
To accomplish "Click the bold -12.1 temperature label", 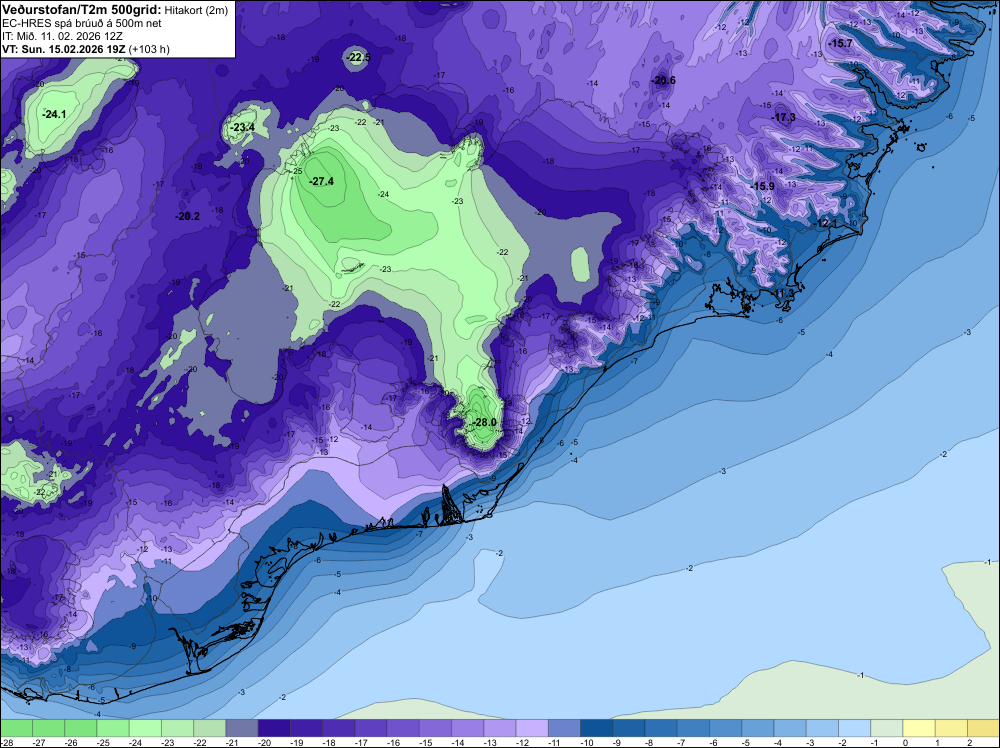I will (x=827, y=223).
